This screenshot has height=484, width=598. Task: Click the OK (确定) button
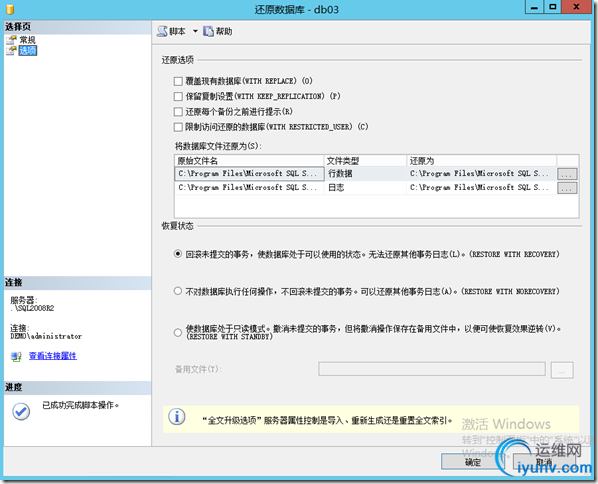[473, 462]
